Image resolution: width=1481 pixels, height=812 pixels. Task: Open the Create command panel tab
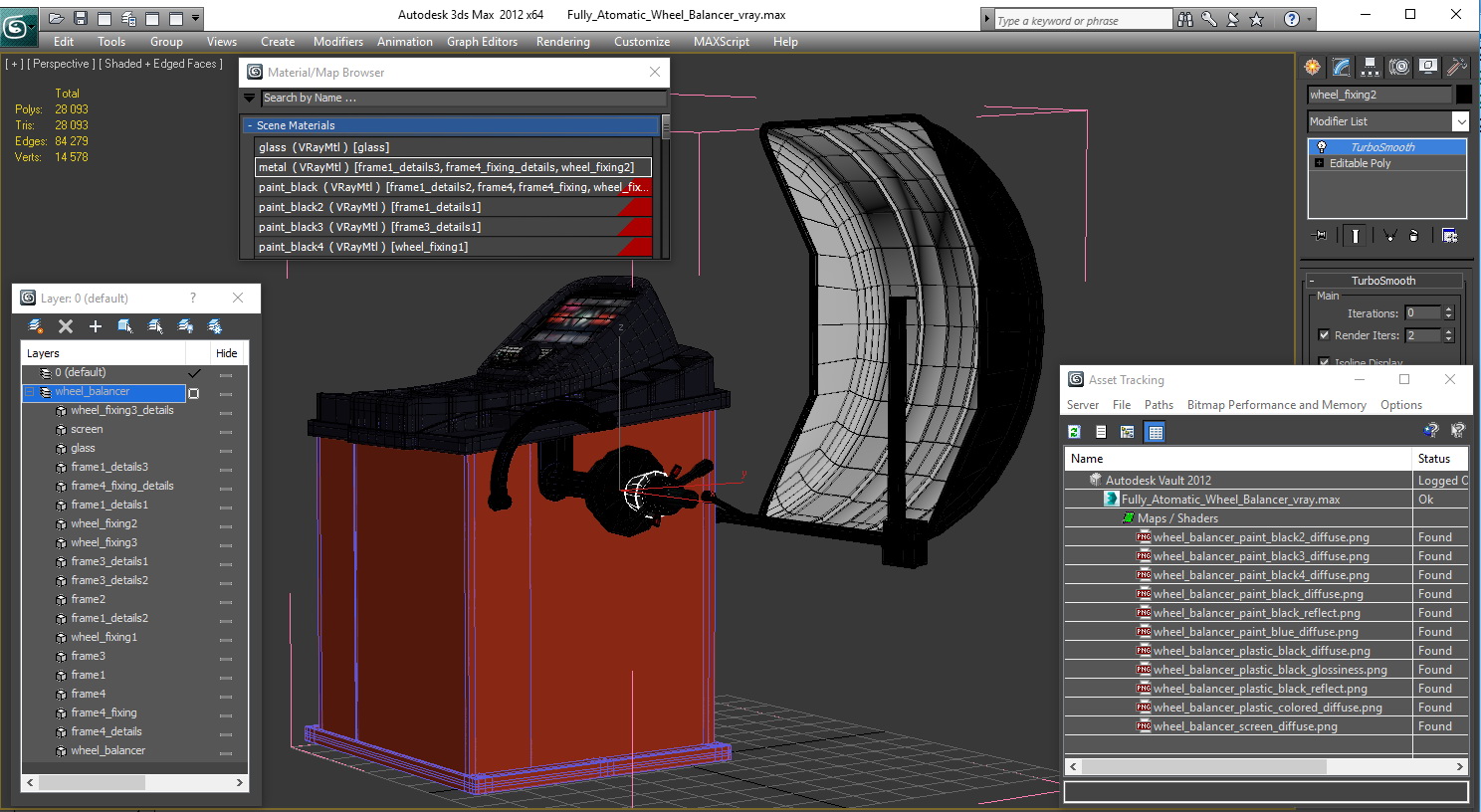point(1313,67)
